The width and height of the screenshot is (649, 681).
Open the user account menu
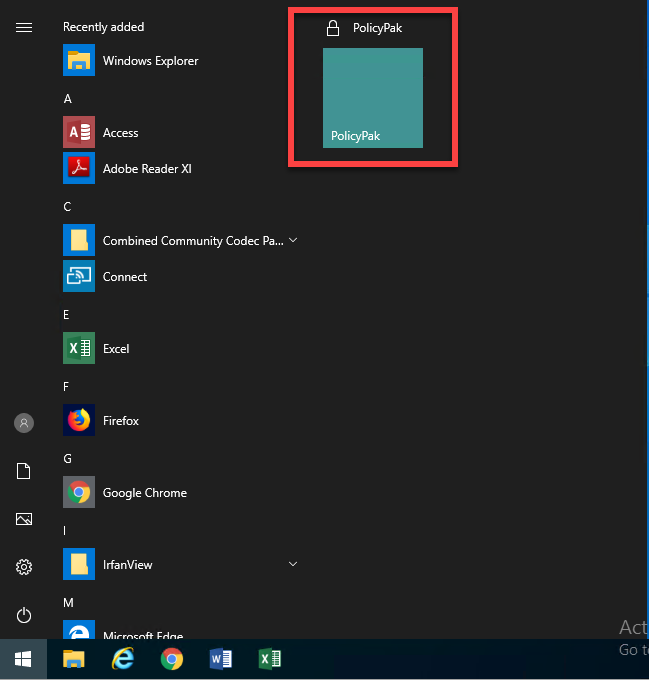[24, 423]
